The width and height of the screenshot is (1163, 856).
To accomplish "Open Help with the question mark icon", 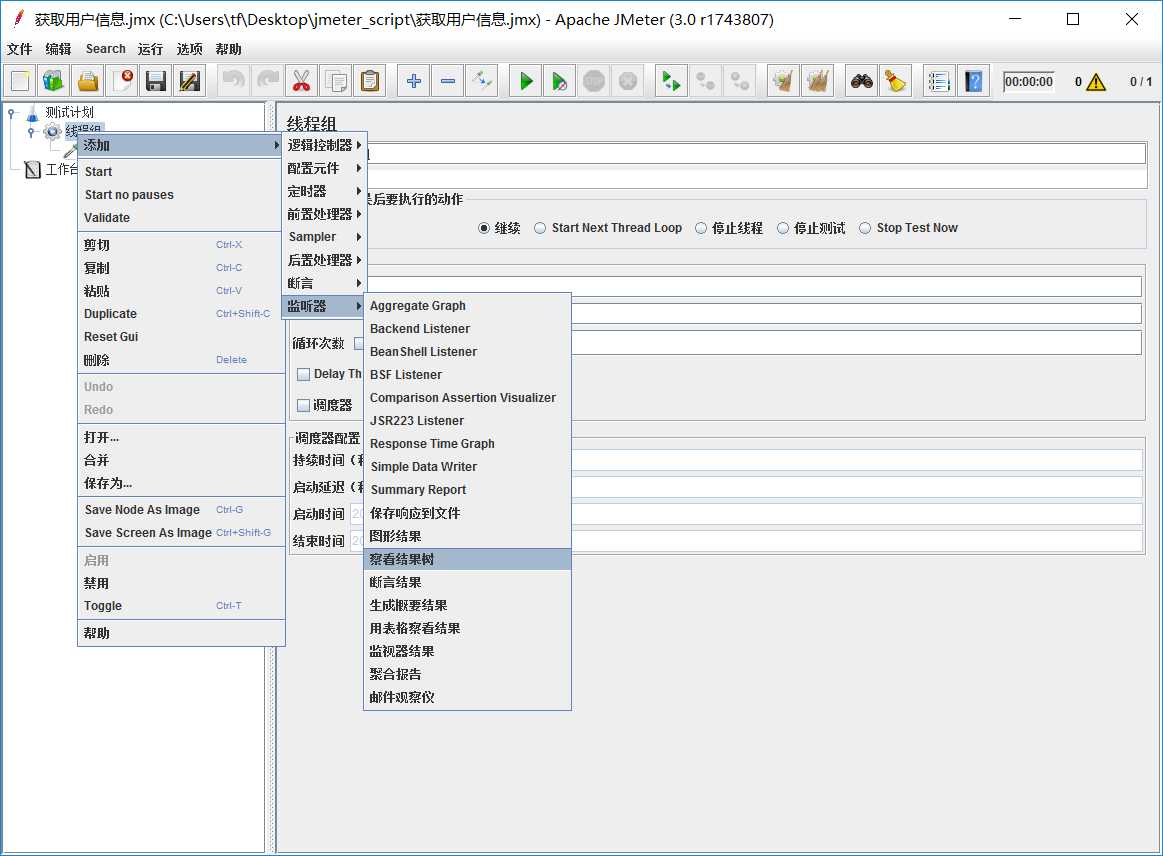I will coord(973,81).
